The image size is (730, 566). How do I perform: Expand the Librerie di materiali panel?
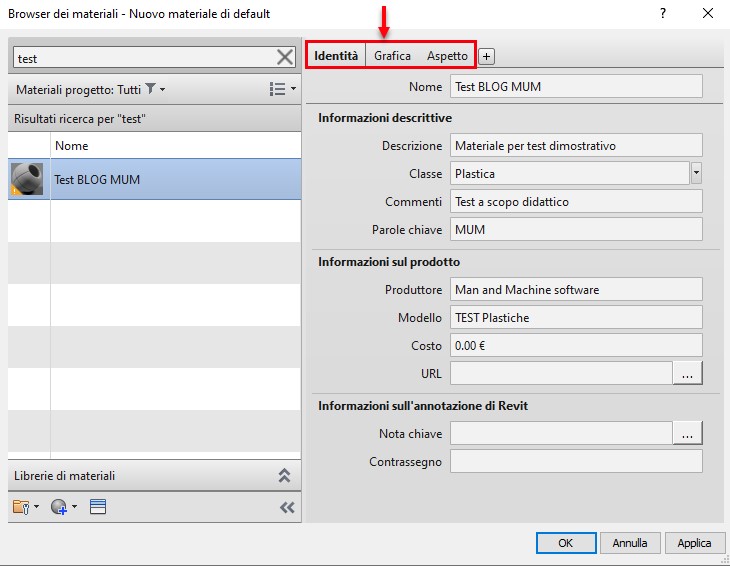pyautogui.click(x=284, y=476)
